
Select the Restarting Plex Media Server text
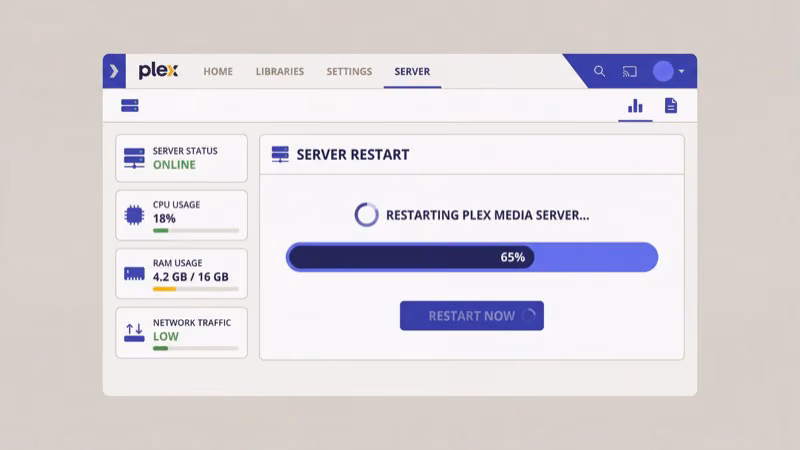tap(487, 215)
